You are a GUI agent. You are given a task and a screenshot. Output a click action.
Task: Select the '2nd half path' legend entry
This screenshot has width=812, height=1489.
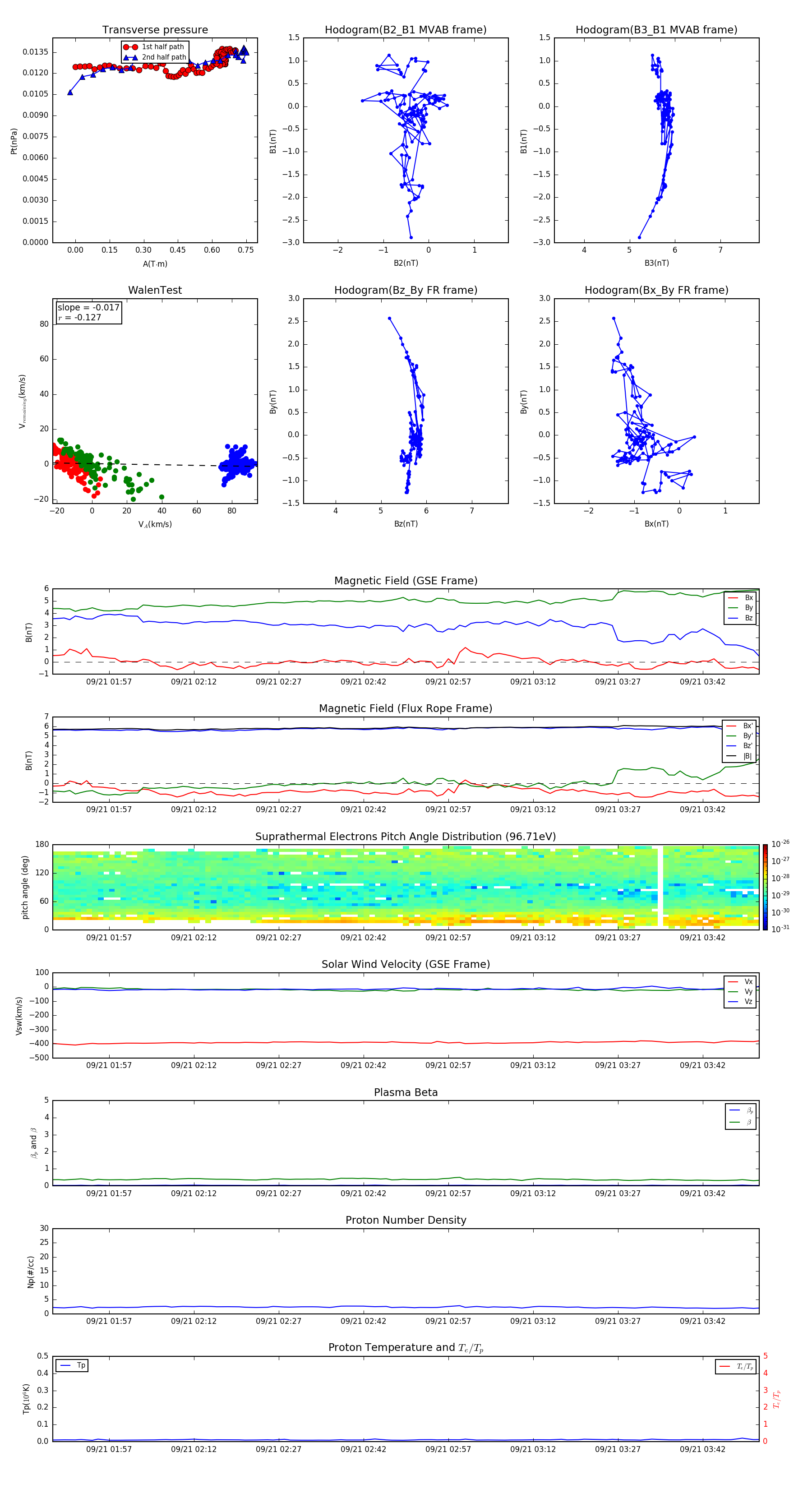point(155,57)
